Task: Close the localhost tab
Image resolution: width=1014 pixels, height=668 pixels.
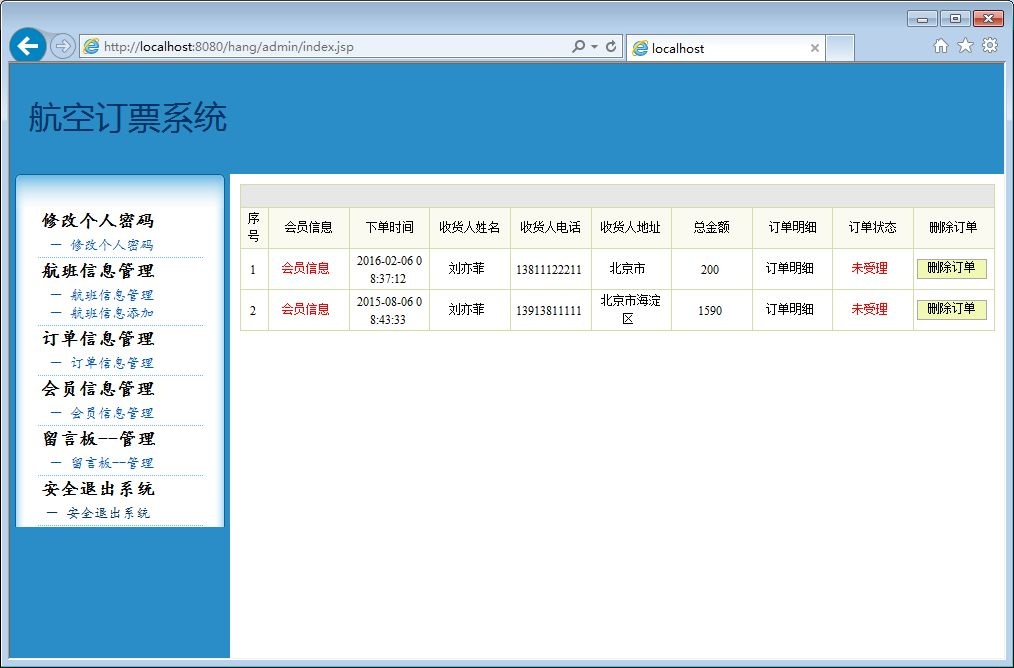Action: 815,48
